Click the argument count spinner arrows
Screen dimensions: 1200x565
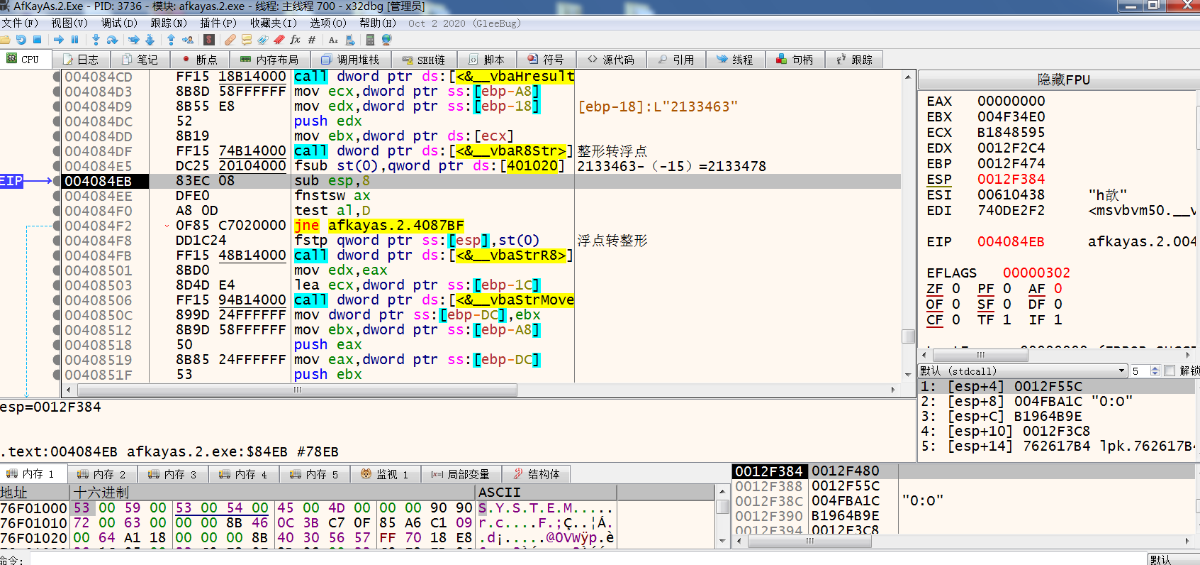tap(1153, 371)
